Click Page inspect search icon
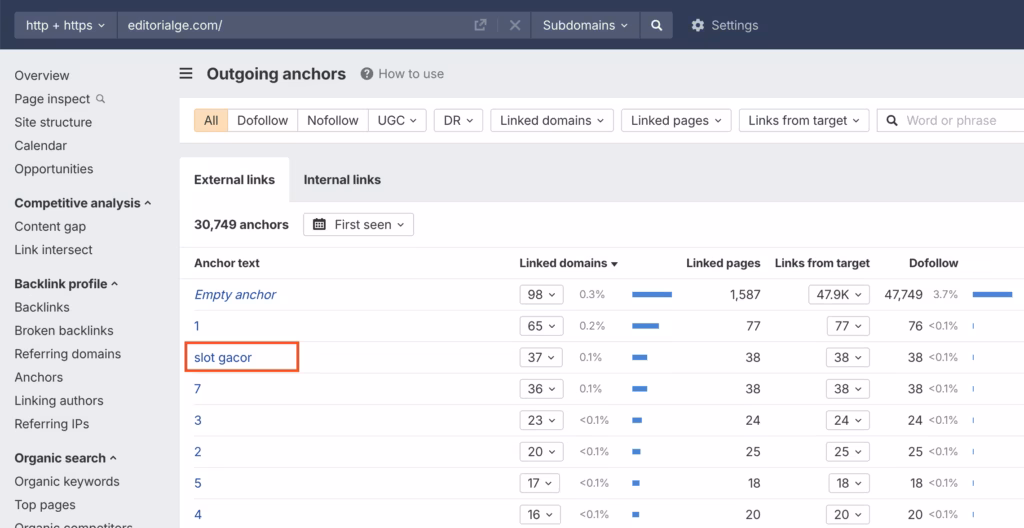Screen dimensions: 1024x528 click(x=100, y=99)
